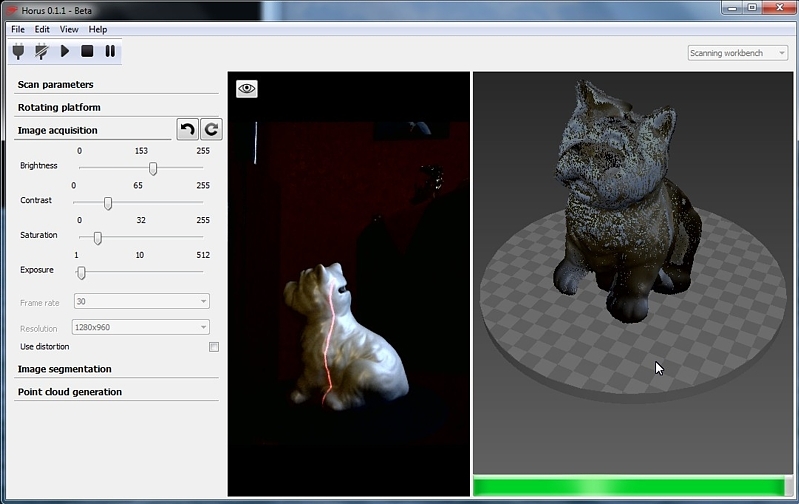Screen dimensions: 799x504
Task: Expand the Point cloud generation section
Action: point(70,392)
